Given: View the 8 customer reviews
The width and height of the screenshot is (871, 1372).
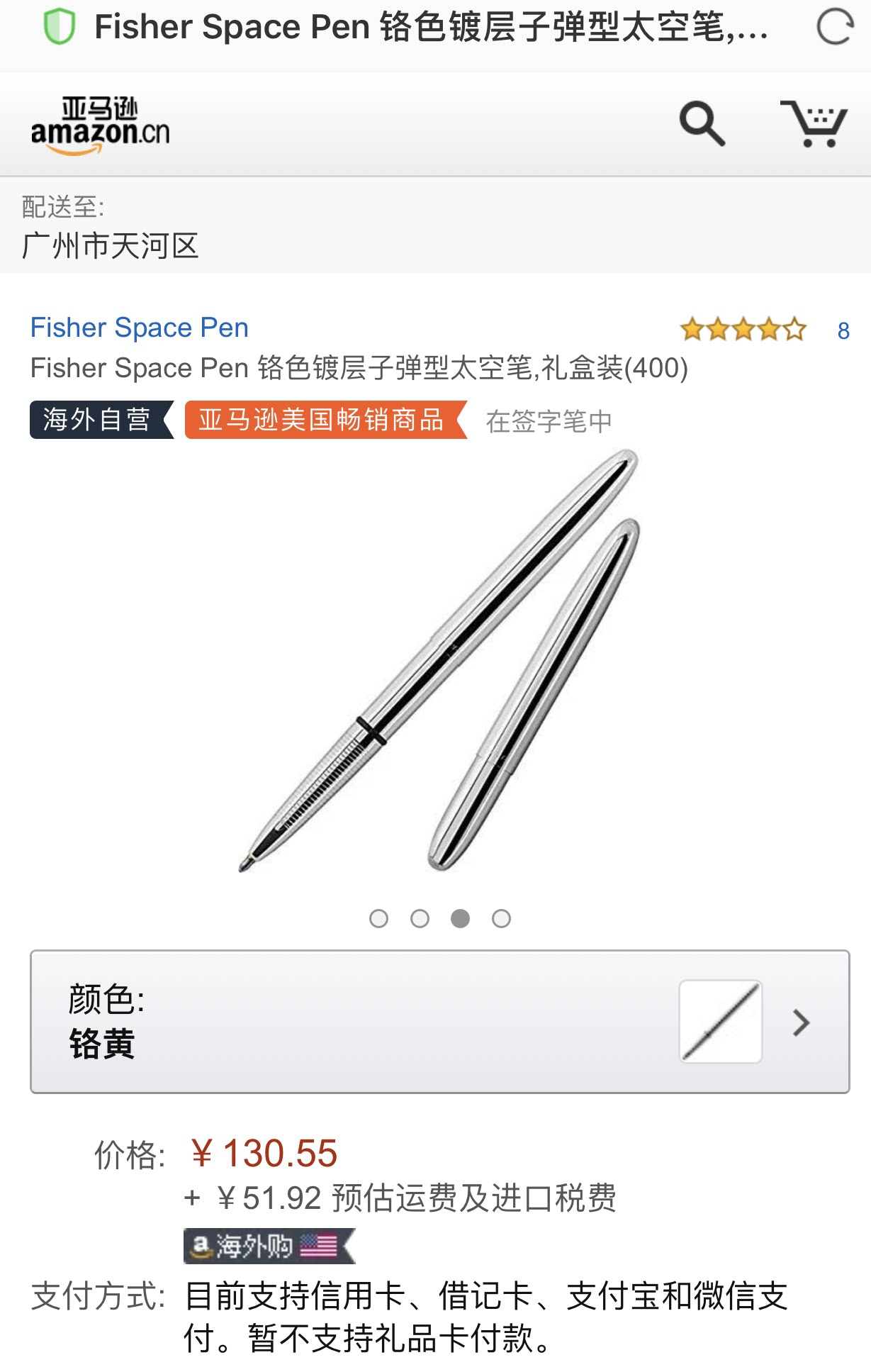Looking at the screenshot, I should [x=843, y=330].
